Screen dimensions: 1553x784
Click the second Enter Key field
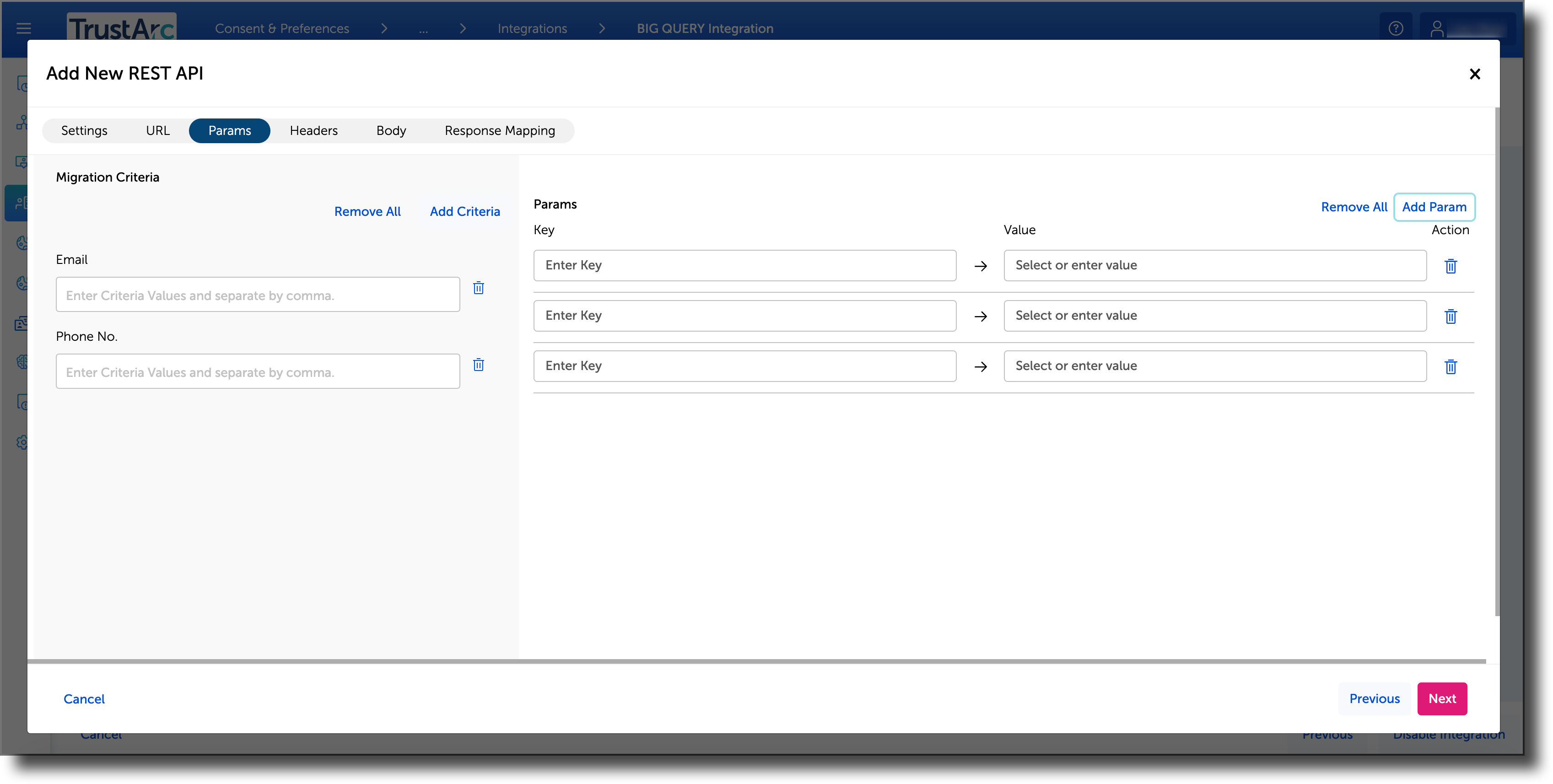(744, 316)
